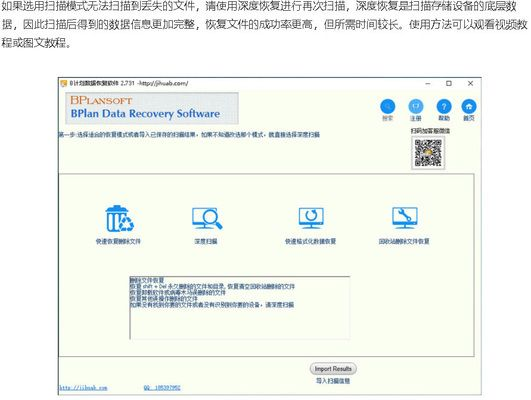Click the quick format recovery text label

(x=311, y=241)
